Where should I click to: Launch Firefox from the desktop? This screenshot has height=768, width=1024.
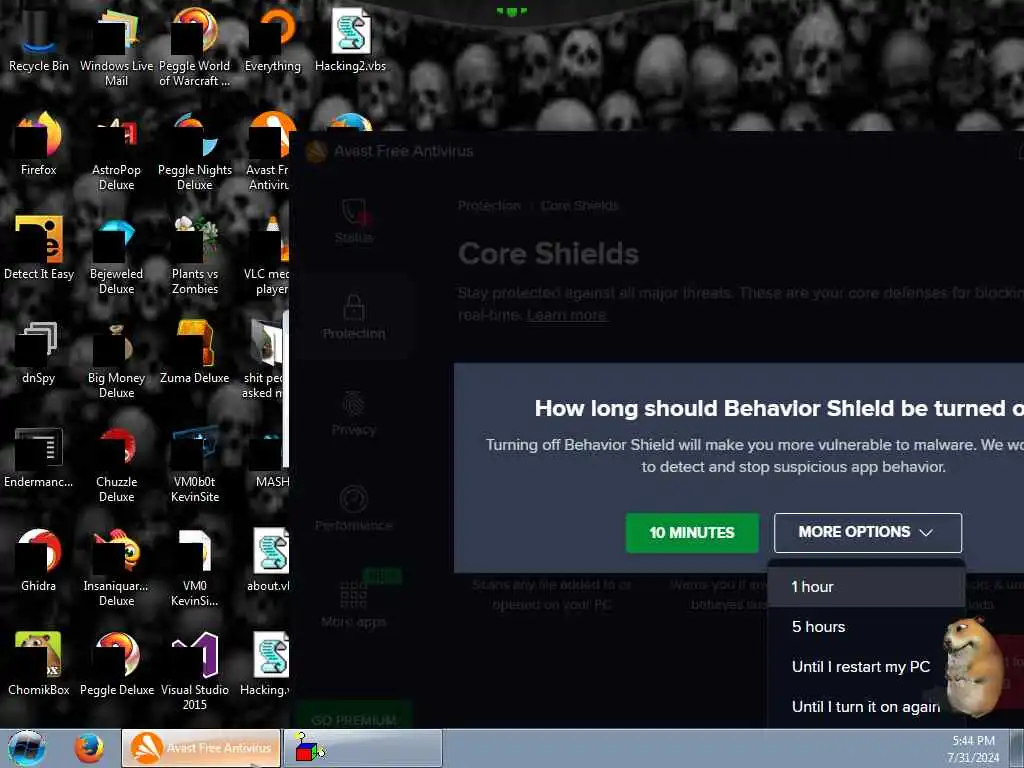coord(38,144)
